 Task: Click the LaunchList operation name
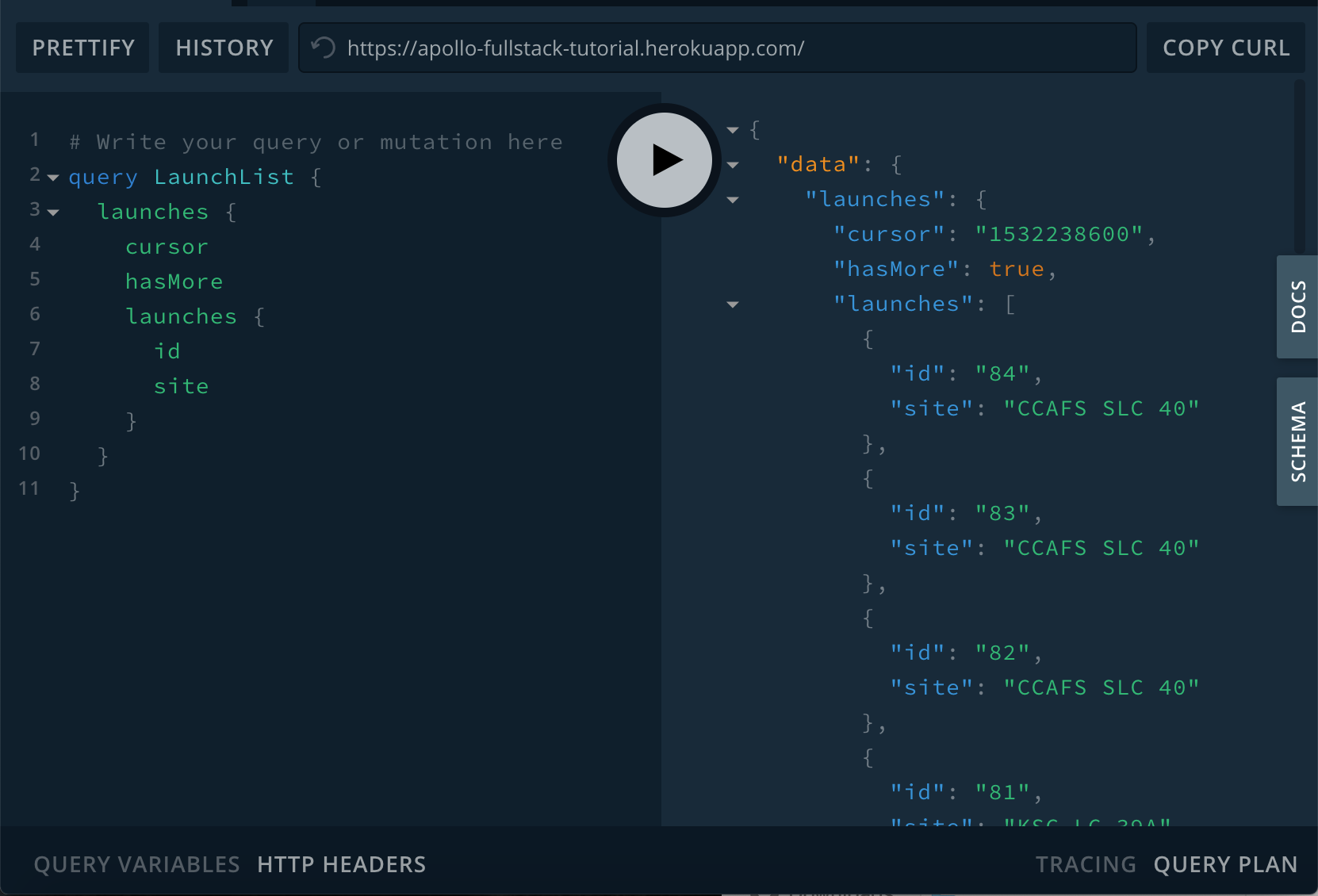(224, 177)
